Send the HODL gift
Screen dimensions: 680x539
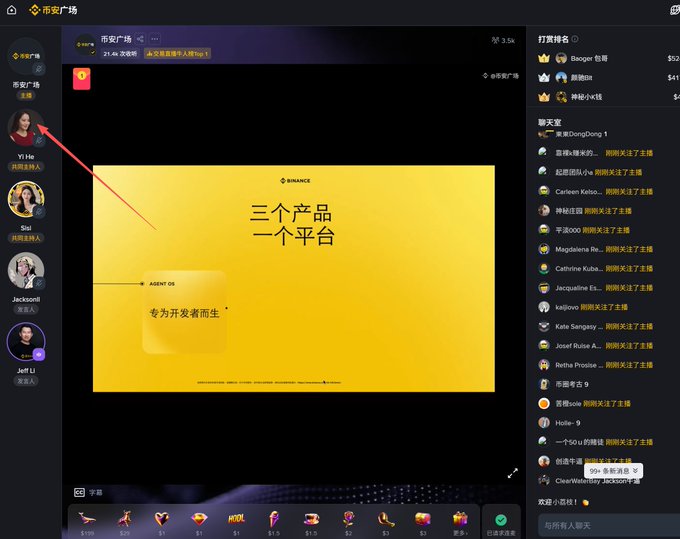pyautogui.click(x=236, y=523)
